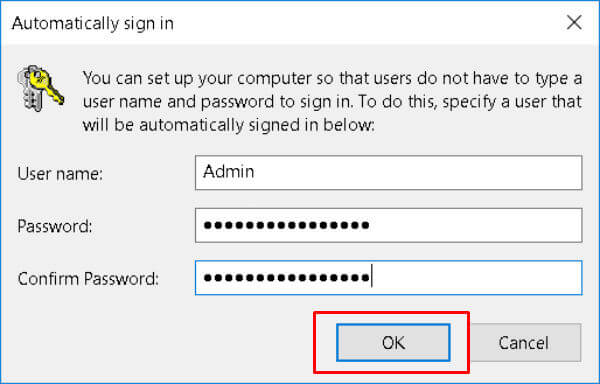Click the "Password:" label text
The height and width of the screenshot is (384, 600).
click(x=55, y=226)
